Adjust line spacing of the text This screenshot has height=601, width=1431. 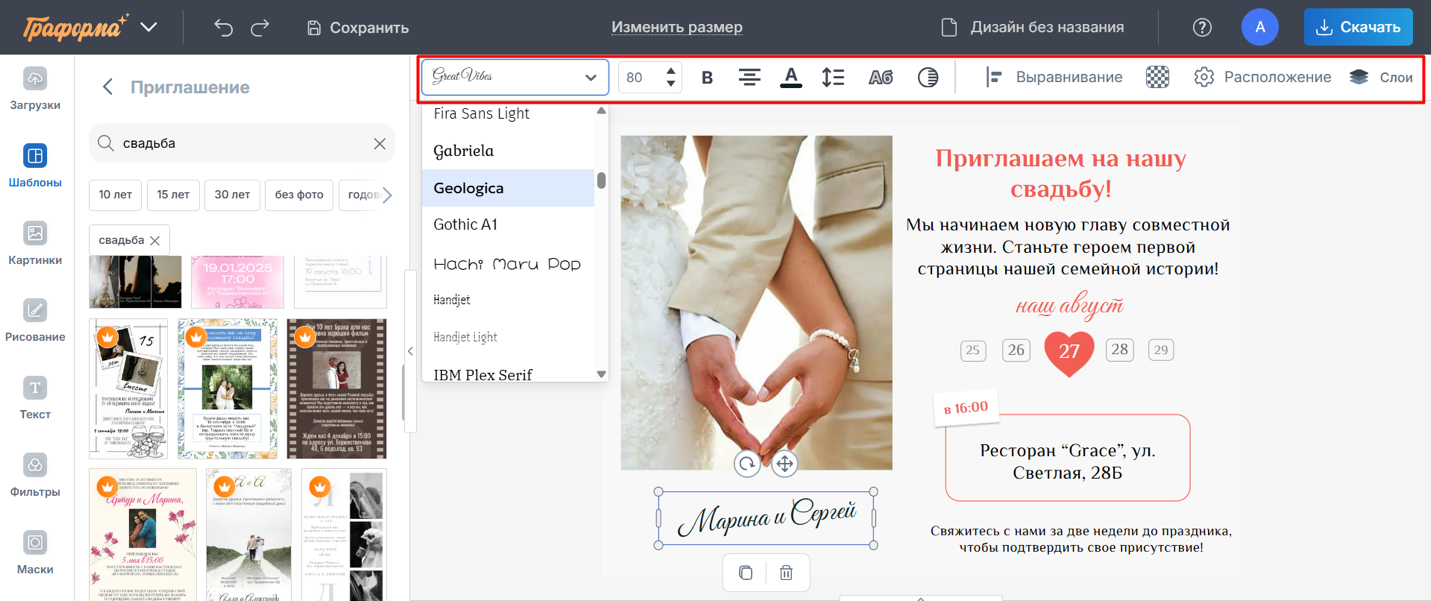pos(833,76)
